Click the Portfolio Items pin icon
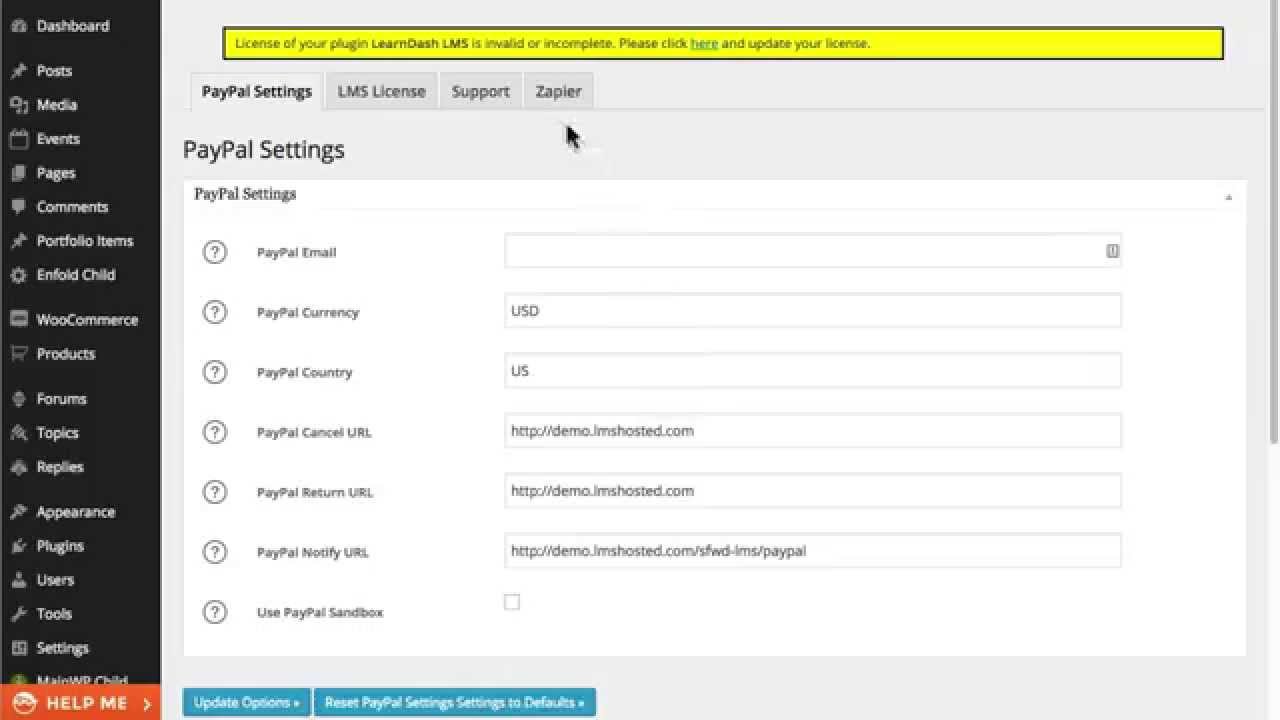Viewport: 1280px width, 720px height. click(x=18, y=241)
